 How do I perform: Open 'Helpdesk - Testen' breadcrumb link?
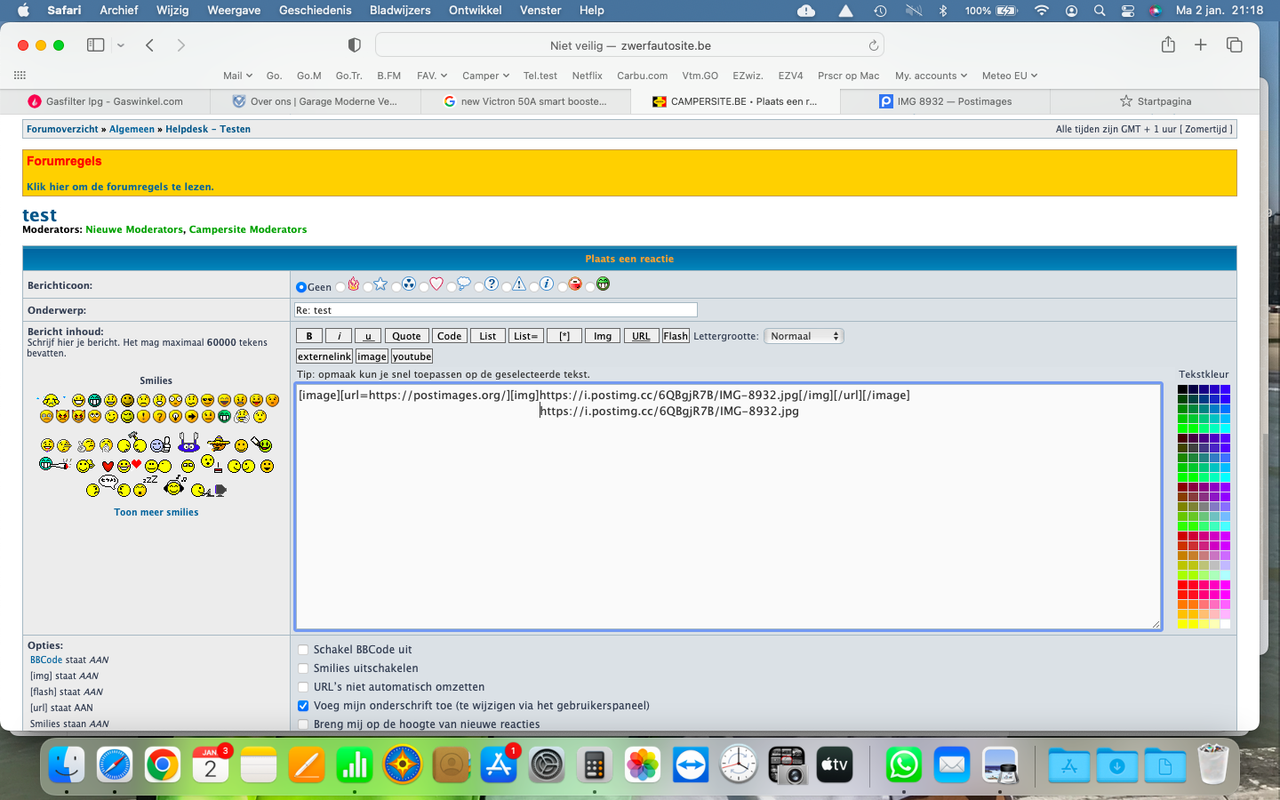(208, 129)
